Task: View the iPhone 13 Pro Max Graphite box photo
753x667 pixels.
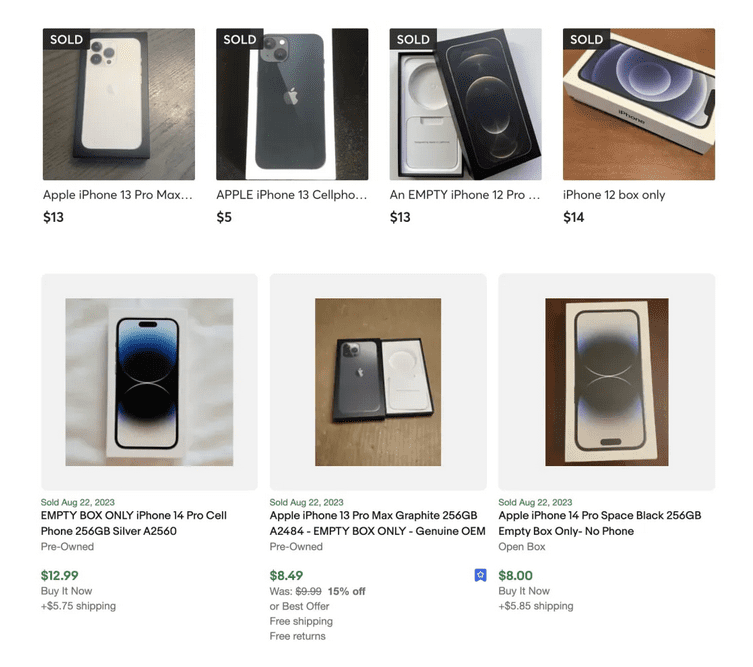Action: [x=378, y=381]
